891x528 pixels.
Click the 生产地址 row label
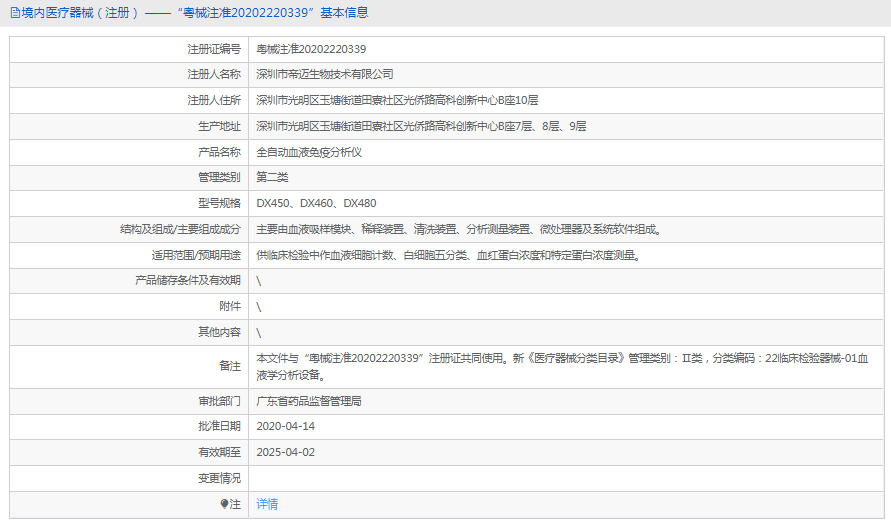219,126
